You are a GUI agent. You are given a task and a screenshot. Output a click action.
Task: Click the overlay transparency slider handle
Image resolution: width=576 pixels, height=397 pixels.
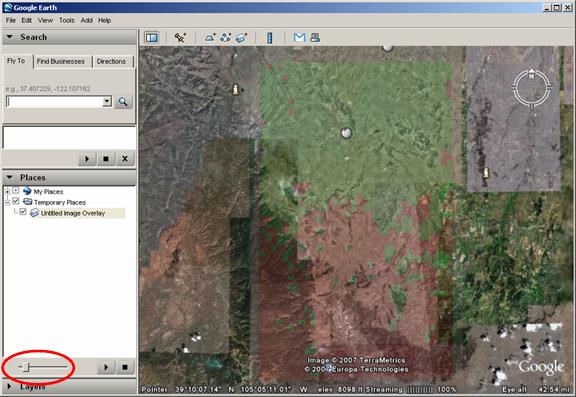click(26, 367)
